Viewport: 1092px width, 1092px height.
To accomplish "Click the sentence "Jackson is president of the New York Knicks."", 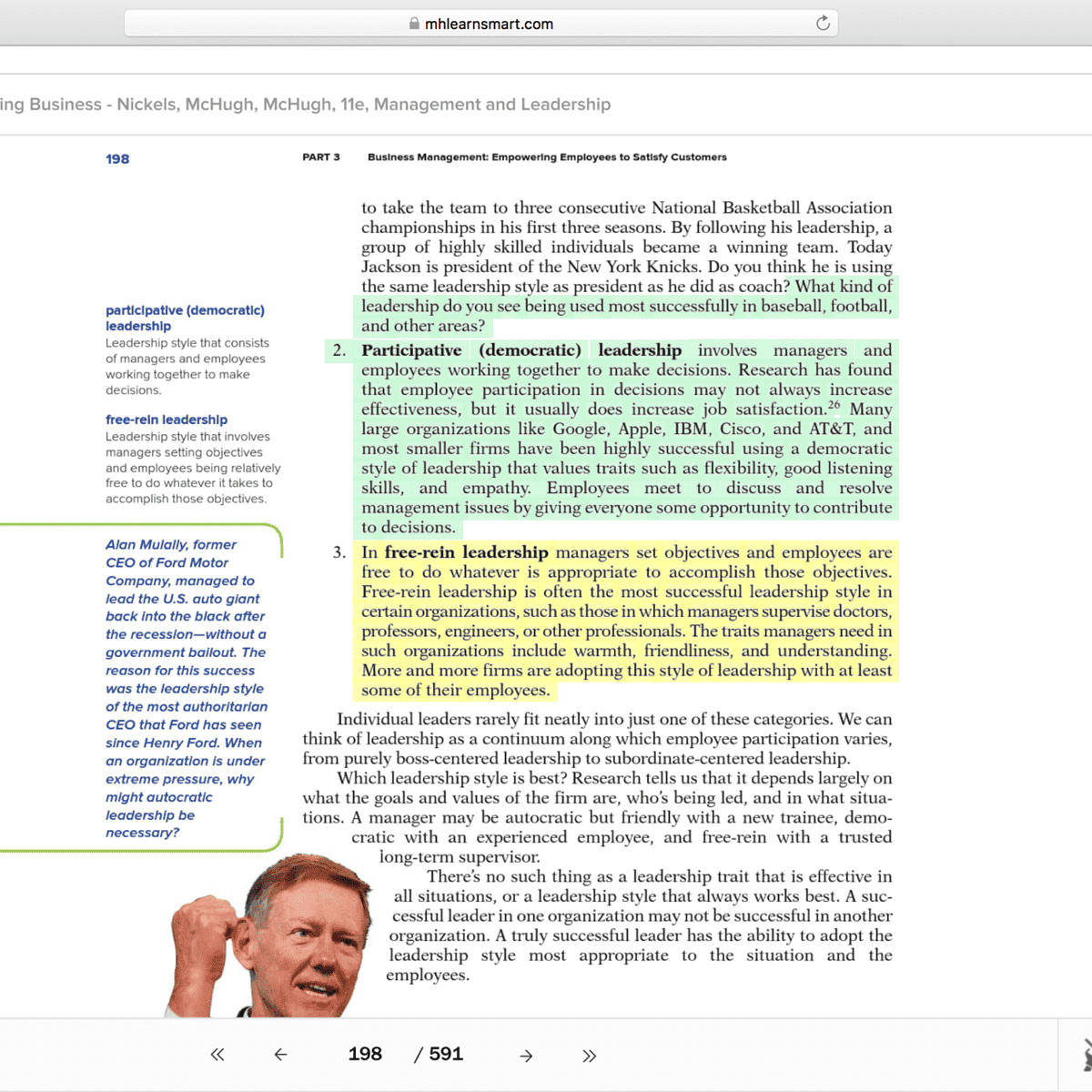I will 532,267.
